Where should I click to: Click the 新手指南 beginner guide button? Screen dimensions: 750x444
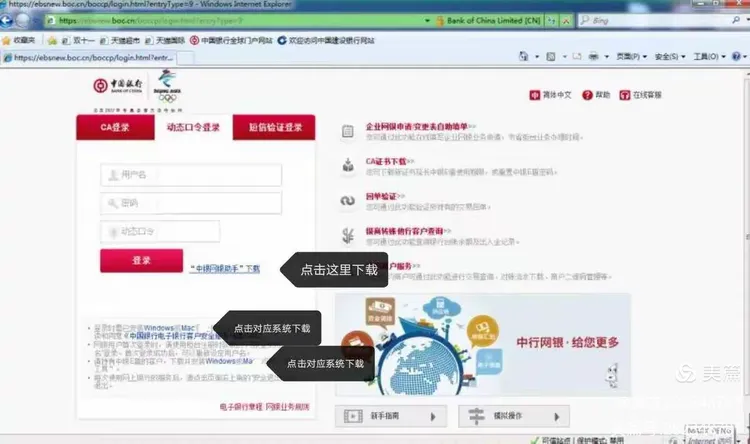coord(391,416)
